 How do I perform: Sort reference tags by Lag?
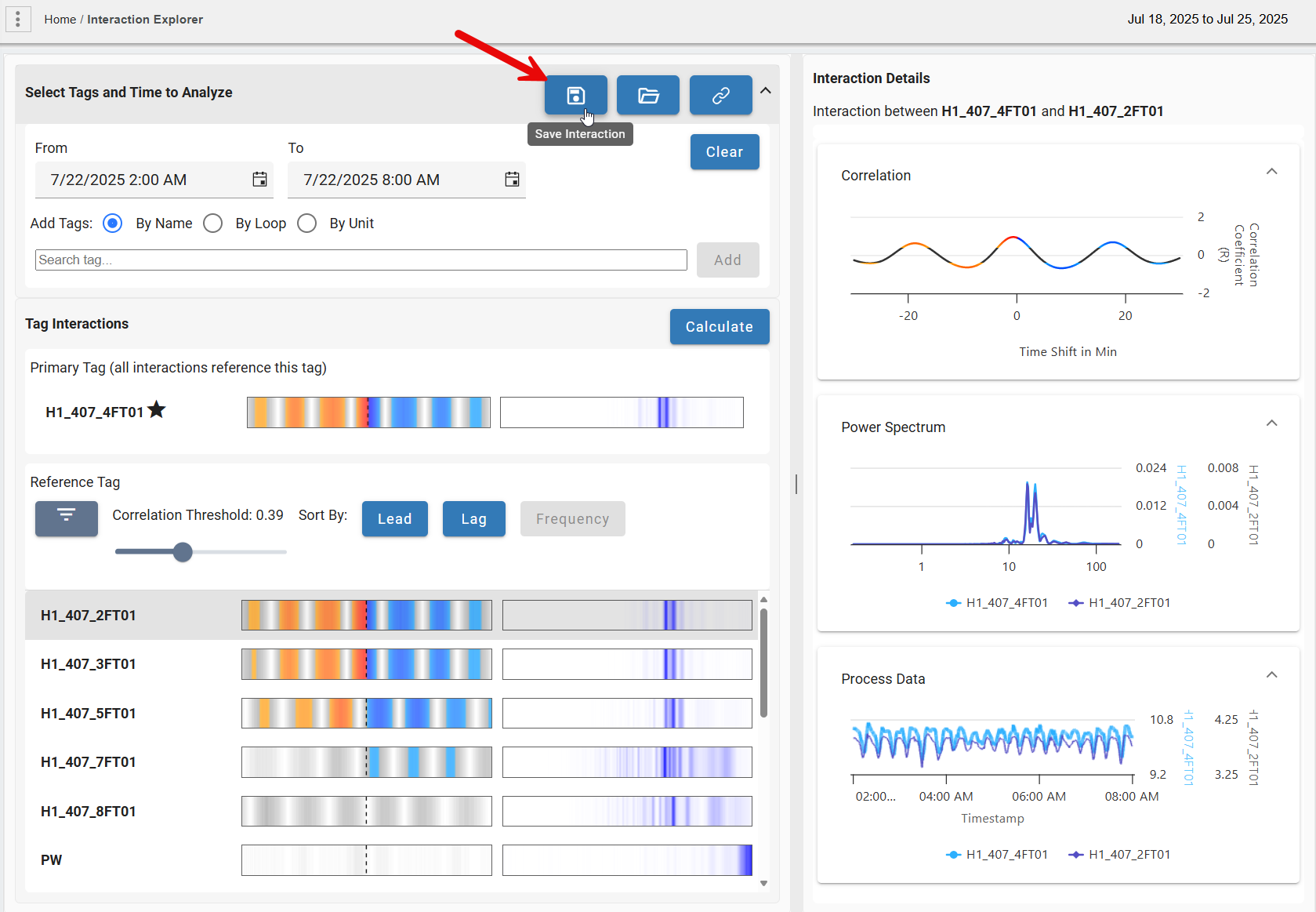click(x=474, y=518)
